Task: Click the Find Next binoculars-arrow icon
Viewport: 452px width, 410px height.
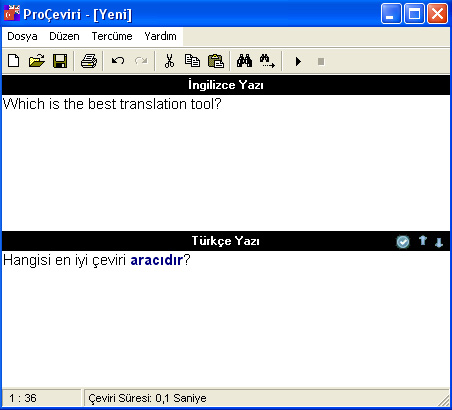Action: click(x=267, y=61)
